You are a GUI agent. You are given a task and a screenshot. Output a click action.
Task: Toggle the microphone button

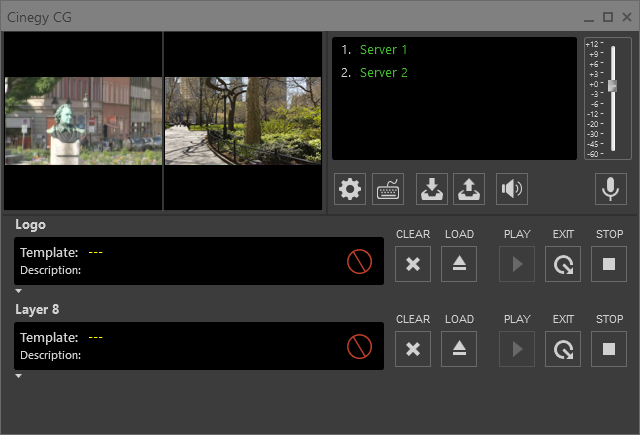[x=608, y=189]
